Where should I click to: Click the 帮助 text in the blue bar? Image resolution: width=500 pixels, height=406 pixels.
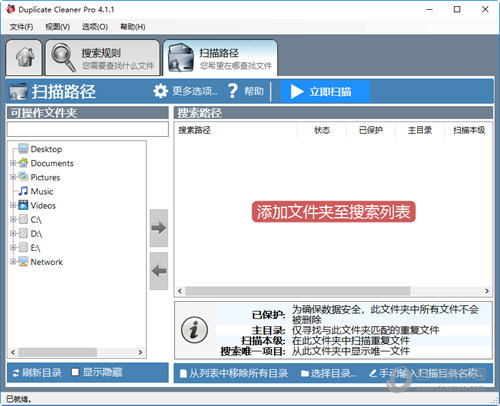click(254, 91)
